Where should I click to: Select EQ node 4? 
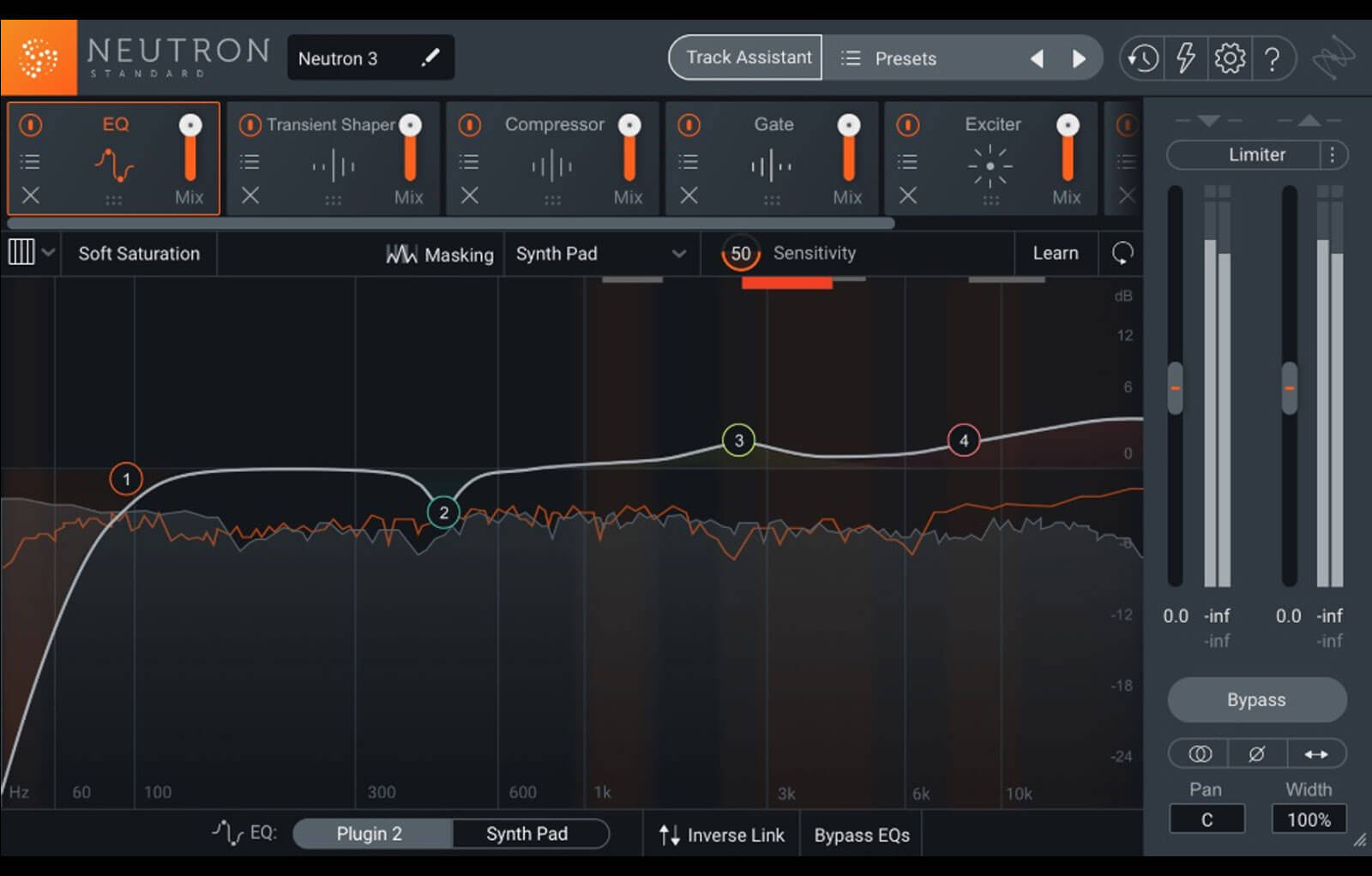click(x=964, y=441)
